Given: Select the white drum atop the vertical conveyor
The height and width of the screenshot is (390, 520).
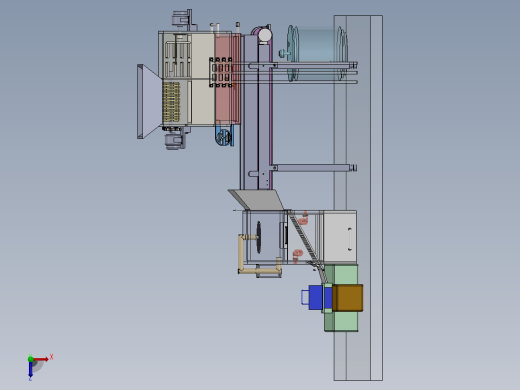Looking at the screenshot, I should (x=265, y=35).
